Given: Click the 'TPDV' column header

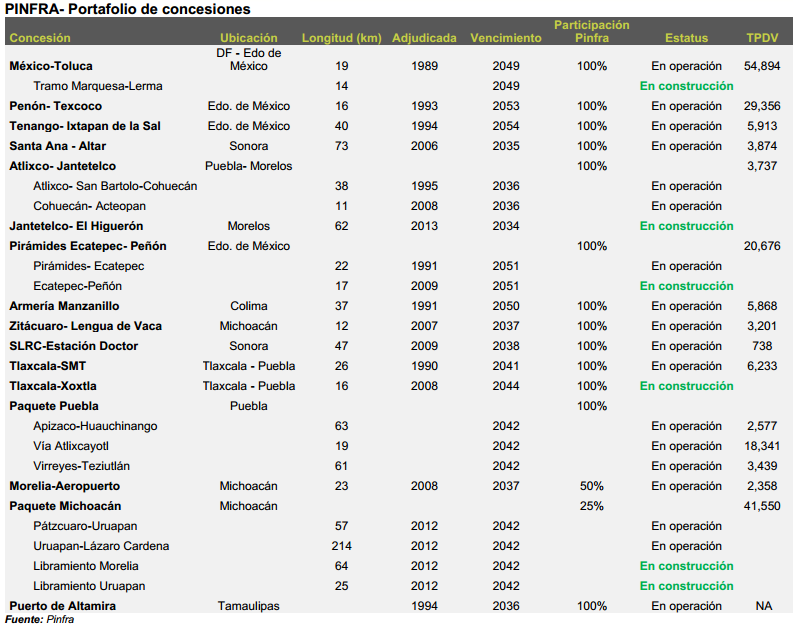Looking at the screenshot, I should pos(762,38).
